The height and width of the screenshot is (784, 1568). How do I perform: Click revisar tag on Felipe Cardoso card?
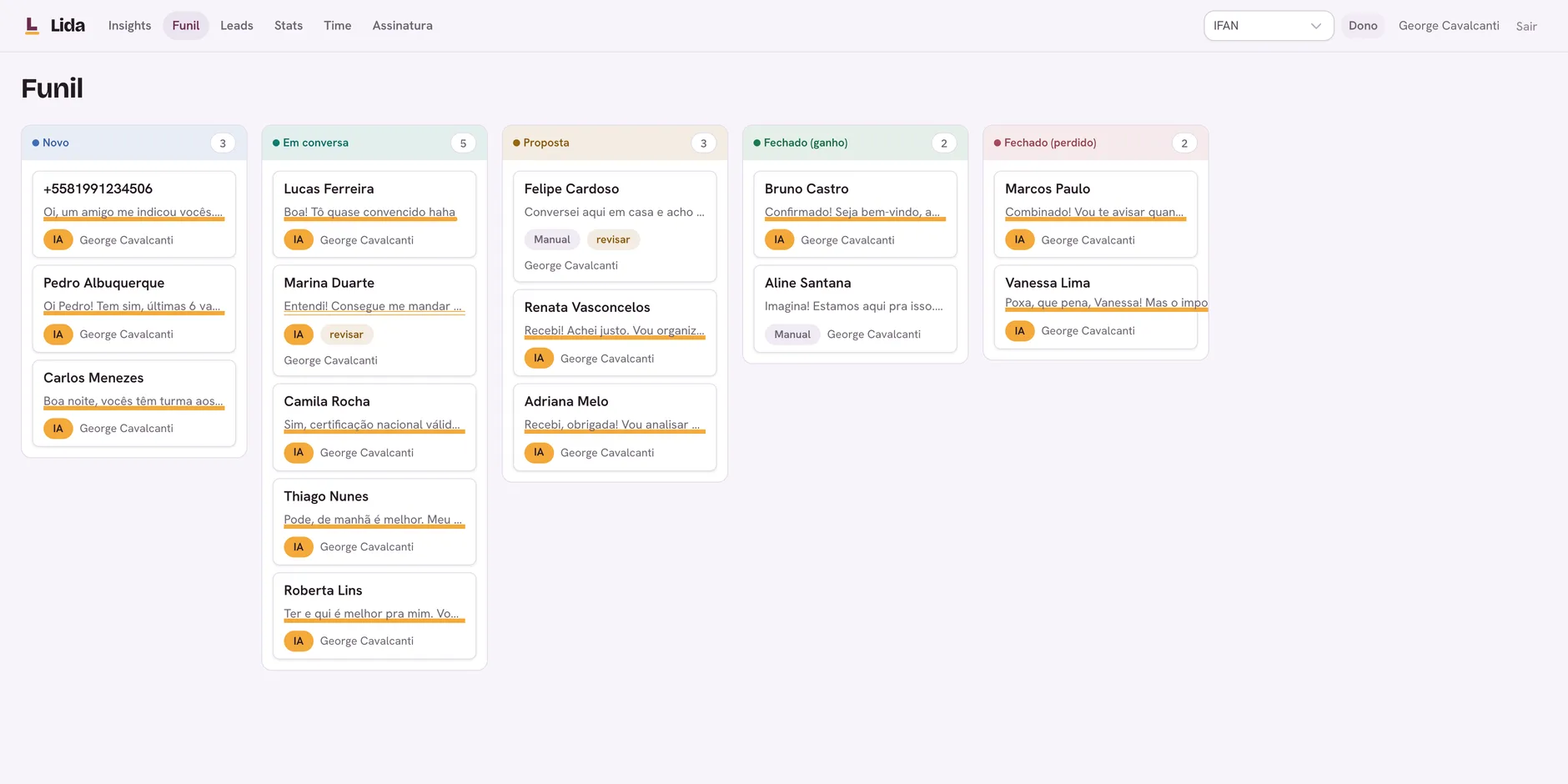click(x=613, y=239)
